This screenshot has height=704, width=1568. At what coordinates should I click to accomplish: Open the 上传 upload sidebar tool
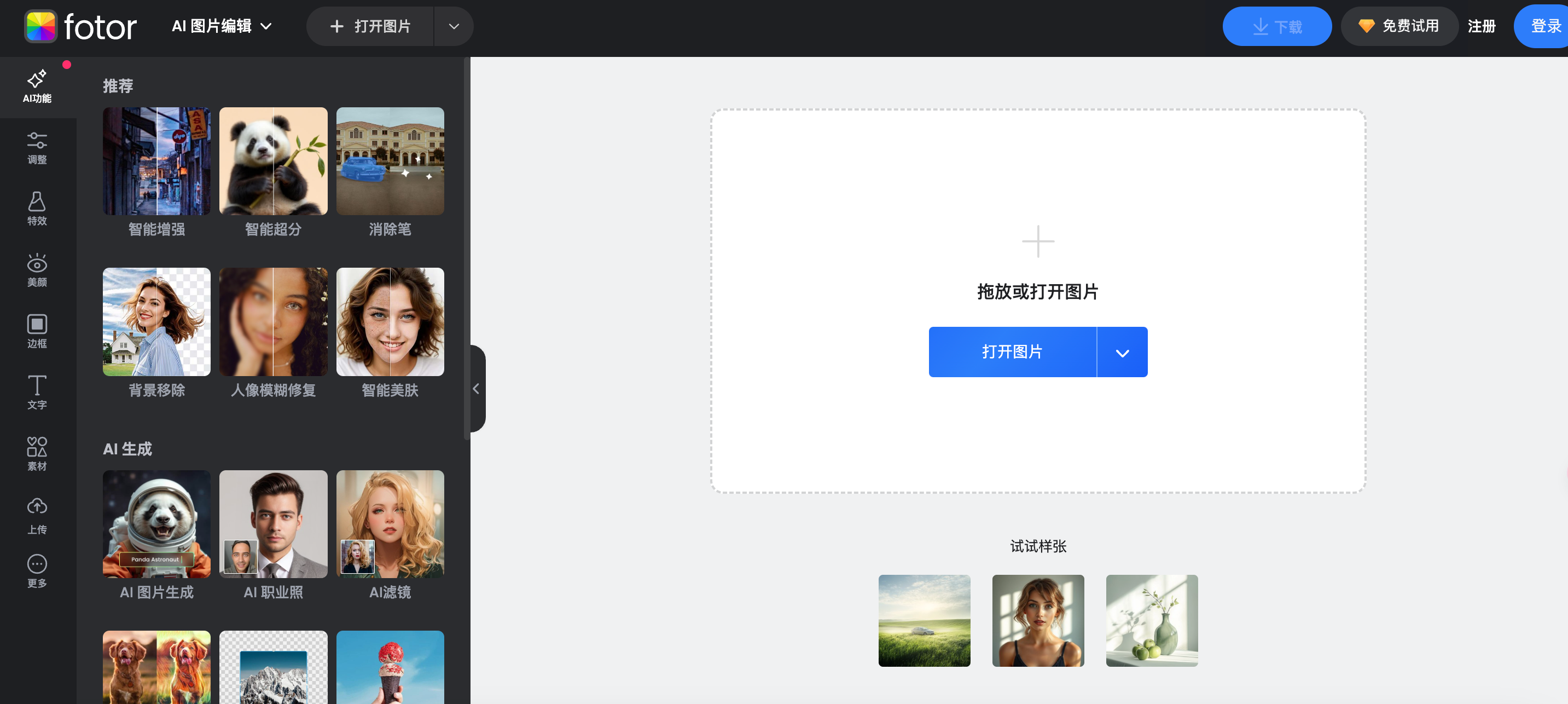click(37, 516)
